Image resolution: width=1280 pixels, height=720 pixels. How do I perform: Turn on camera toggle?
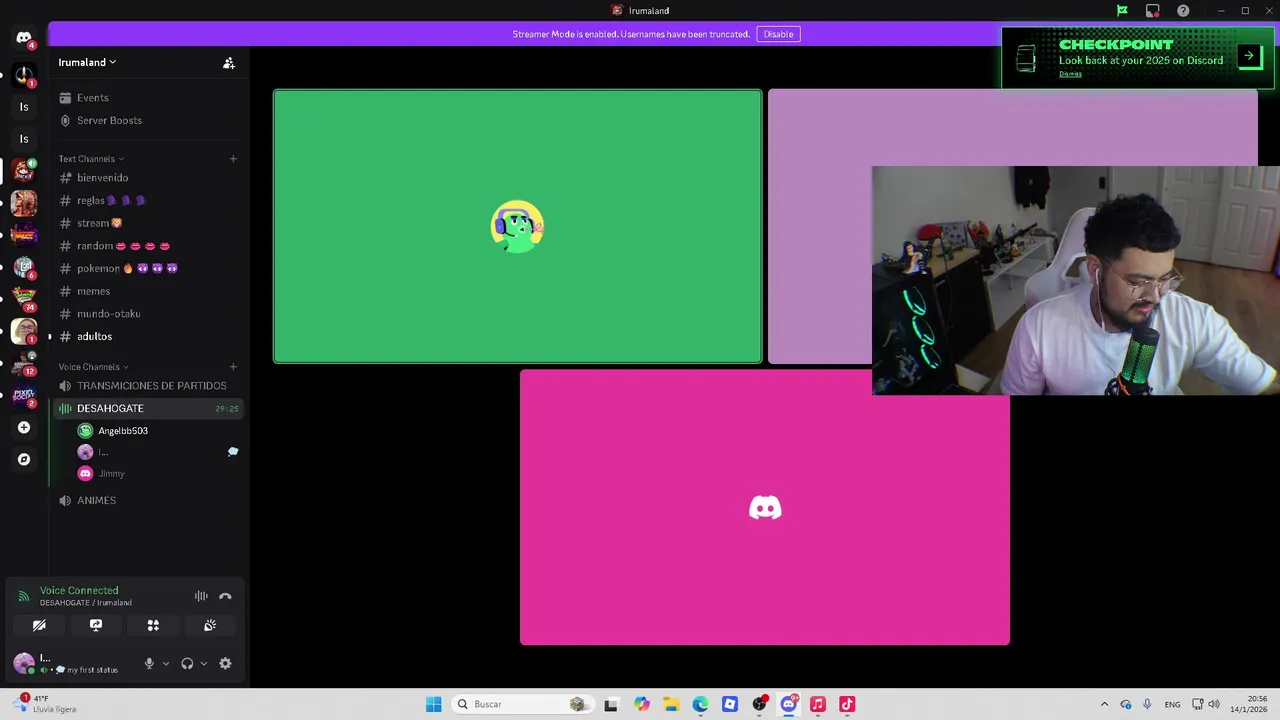click(x=39, y=625)
